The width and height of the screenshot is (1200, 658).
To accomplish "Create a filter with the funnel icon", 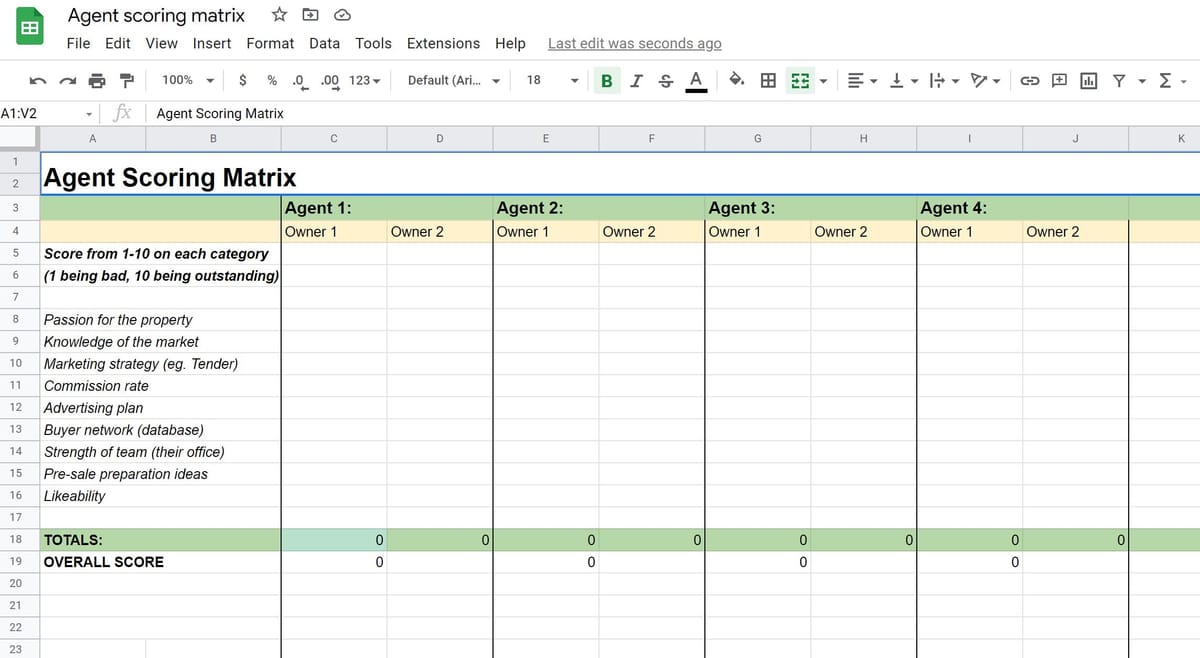I will (x=1118, y=80).
